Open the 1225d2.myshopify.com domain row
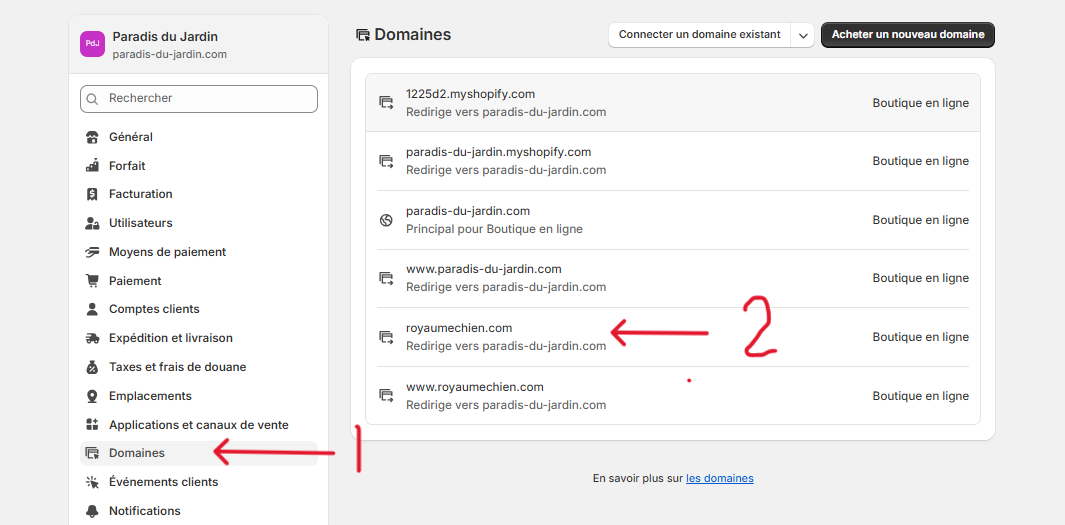 click(x=673, y=103)
